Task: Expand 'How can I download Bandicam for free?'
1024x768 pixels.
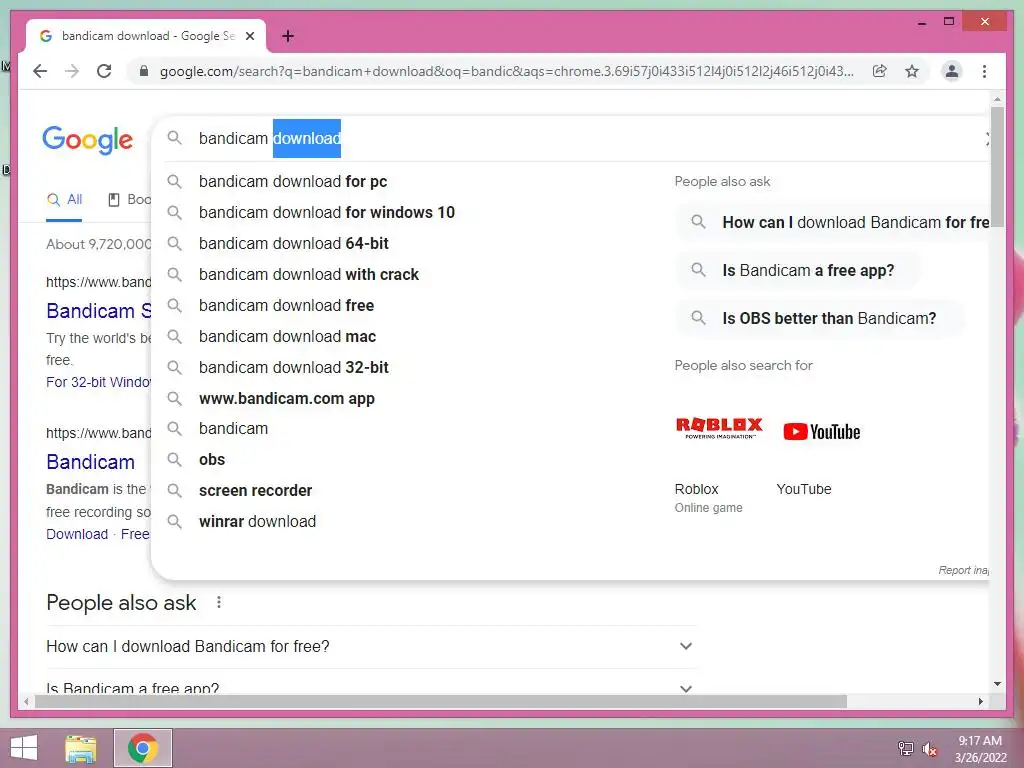Action: (372, 647)
